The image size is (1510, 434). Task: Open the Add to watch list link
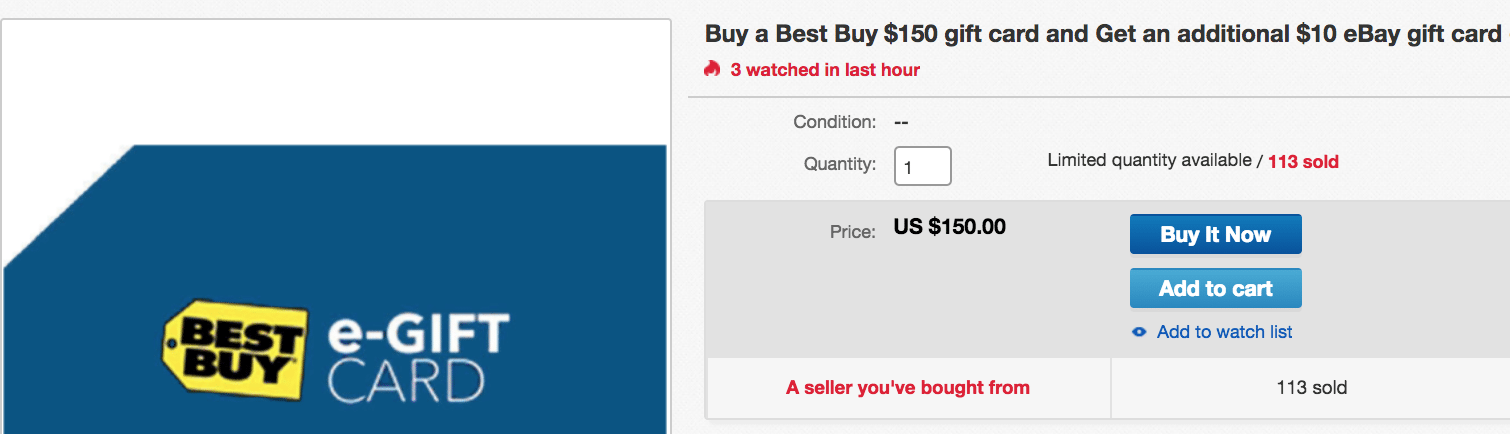click(x=1224, y=332)
